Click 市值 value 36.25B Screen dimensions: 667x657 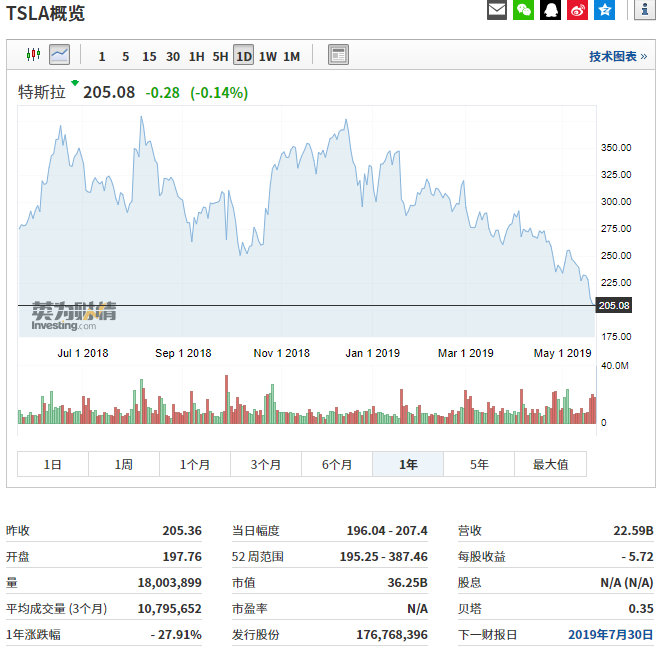click(x=408, y=583)
